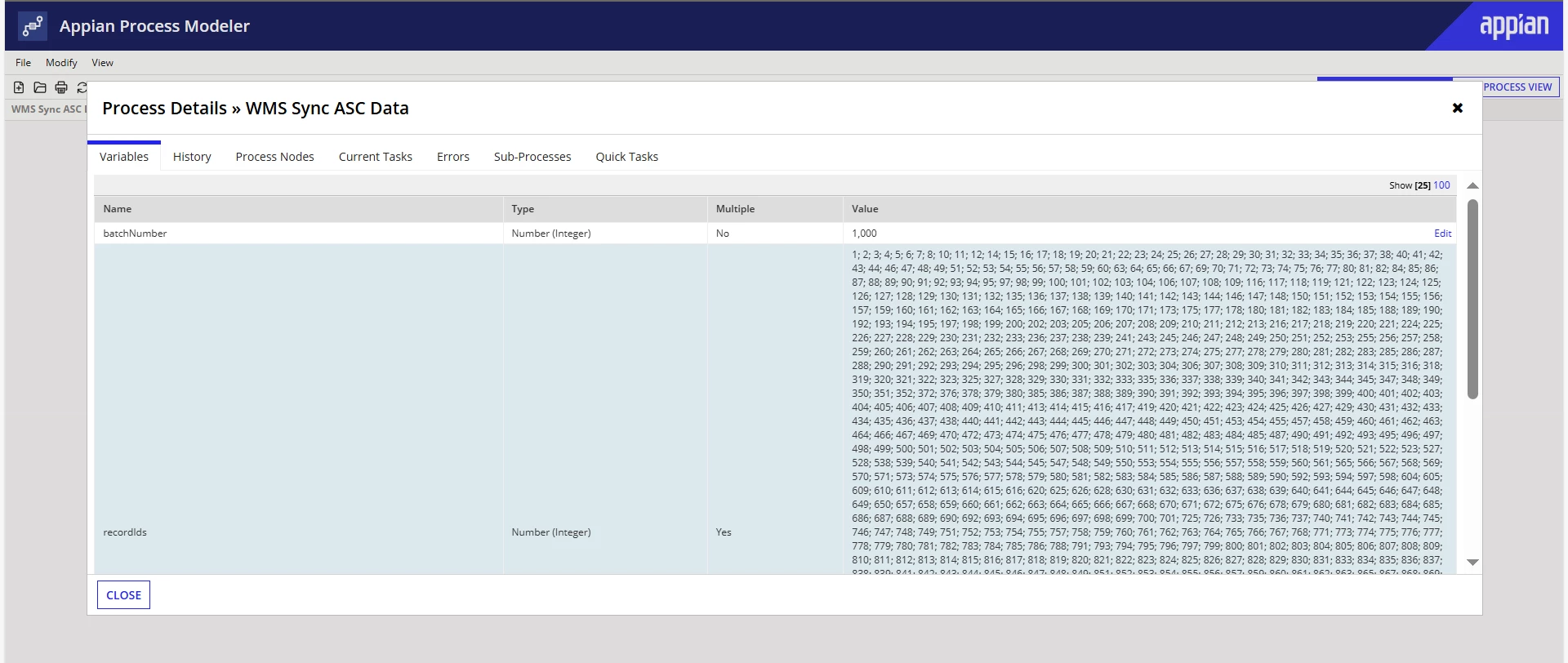Open the File menu

[23, 63]
